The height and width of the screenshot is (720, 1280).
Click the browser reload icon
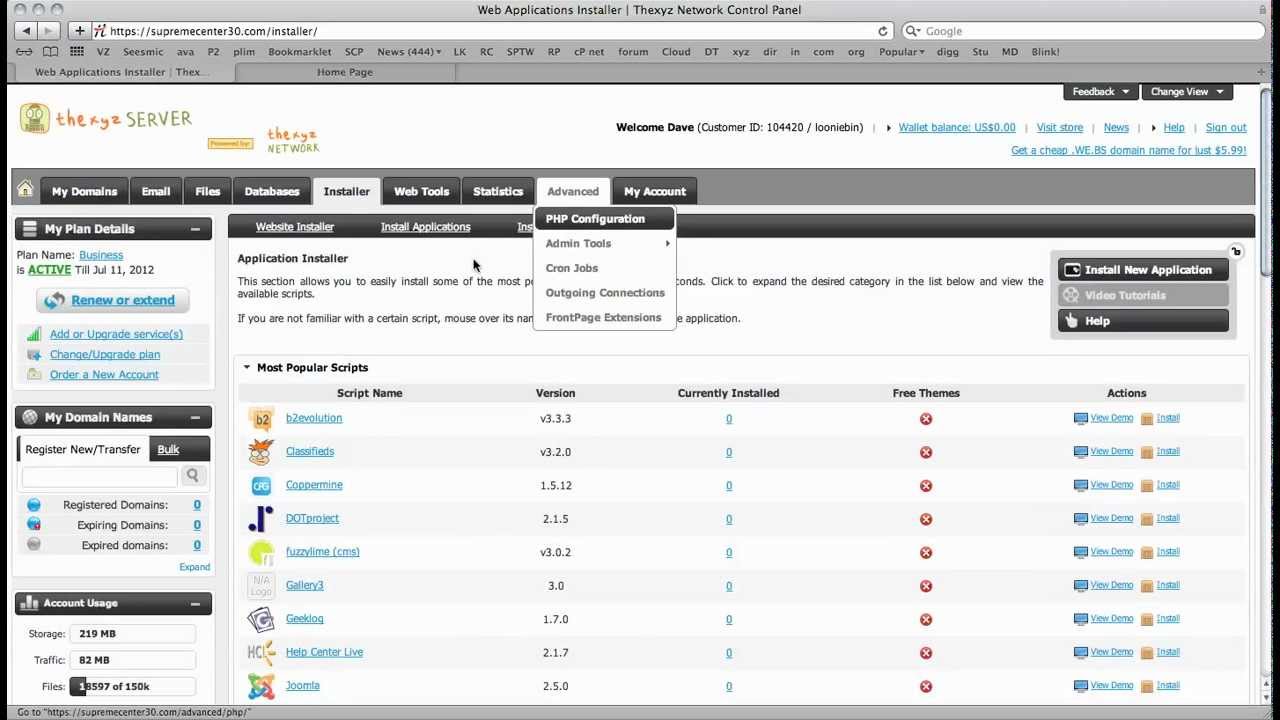pyautogui.click(x=882, y=31)
